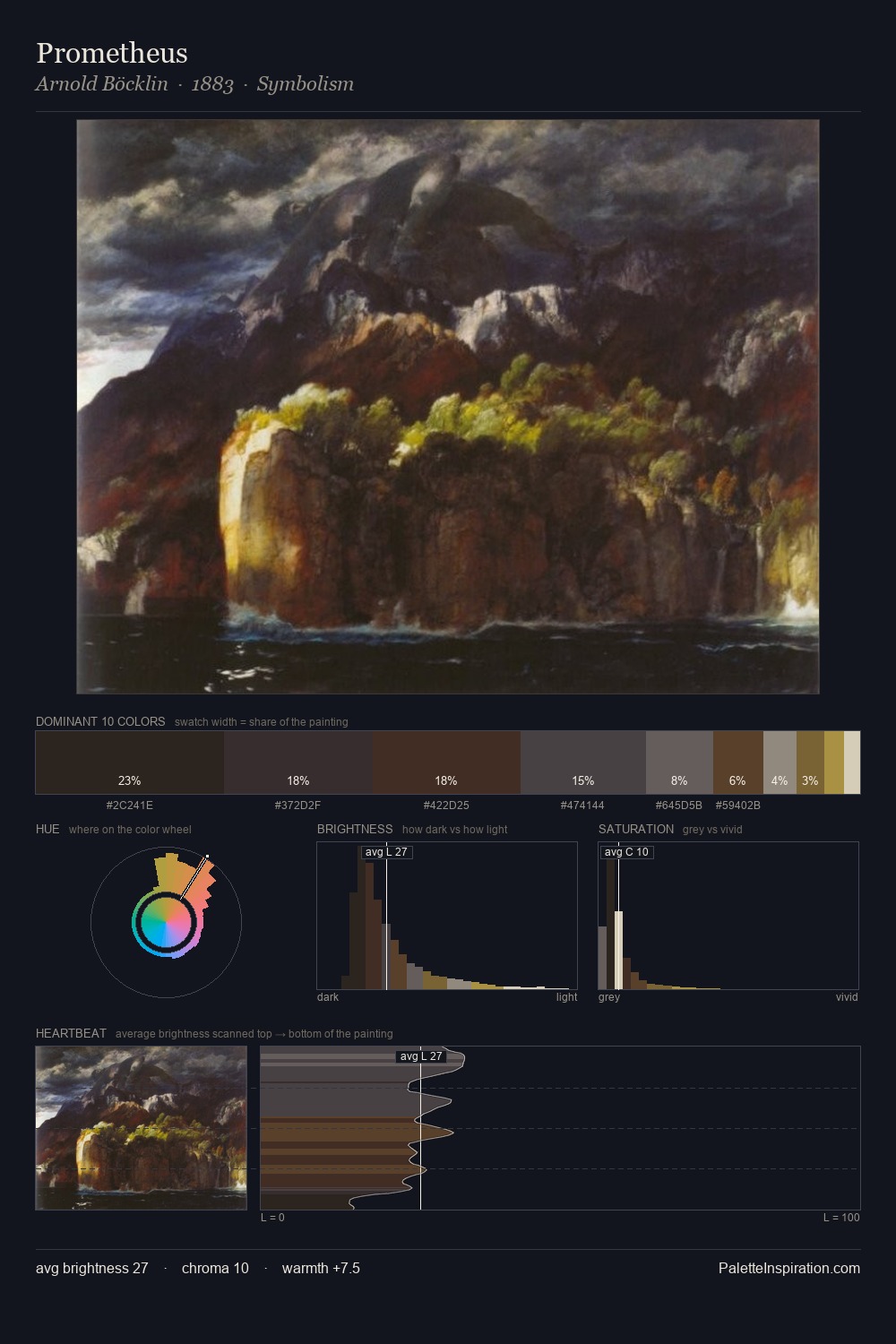
Task: Select the rightmost cream swatch in palette
Action: tap(852, 762)
